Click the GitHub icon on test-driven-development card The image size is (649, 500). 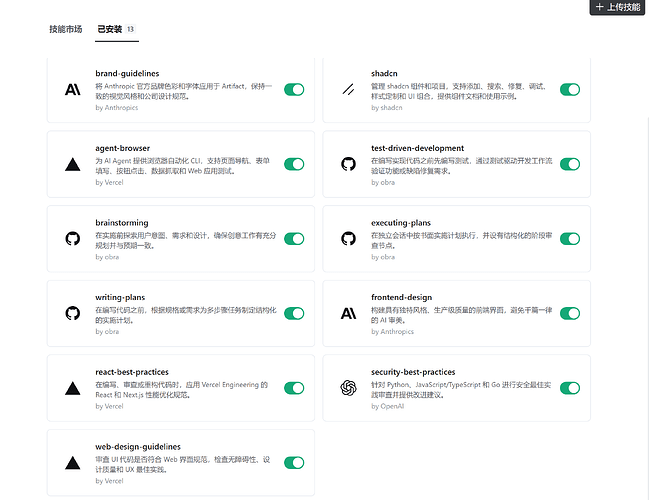(348, 164)
